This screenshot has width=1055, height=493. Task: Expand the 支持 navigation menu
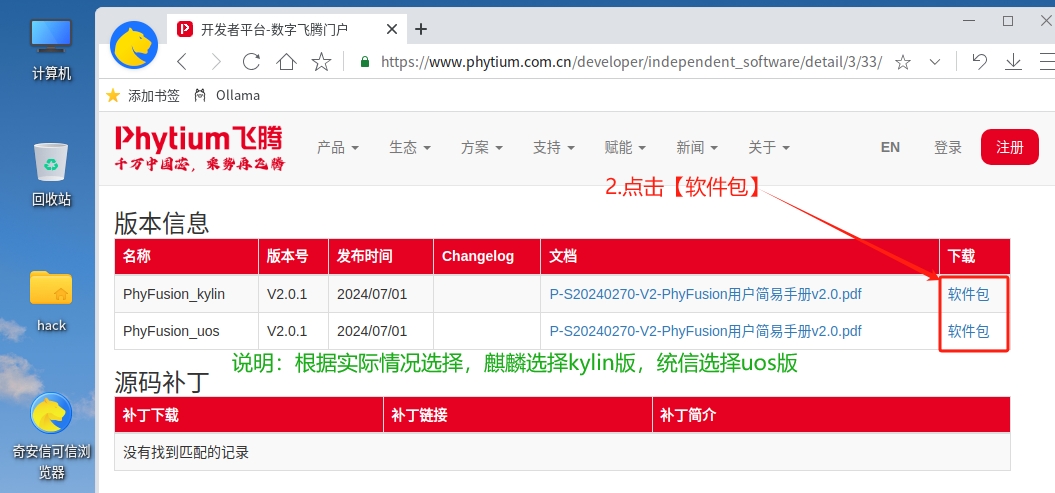(554, 147)
